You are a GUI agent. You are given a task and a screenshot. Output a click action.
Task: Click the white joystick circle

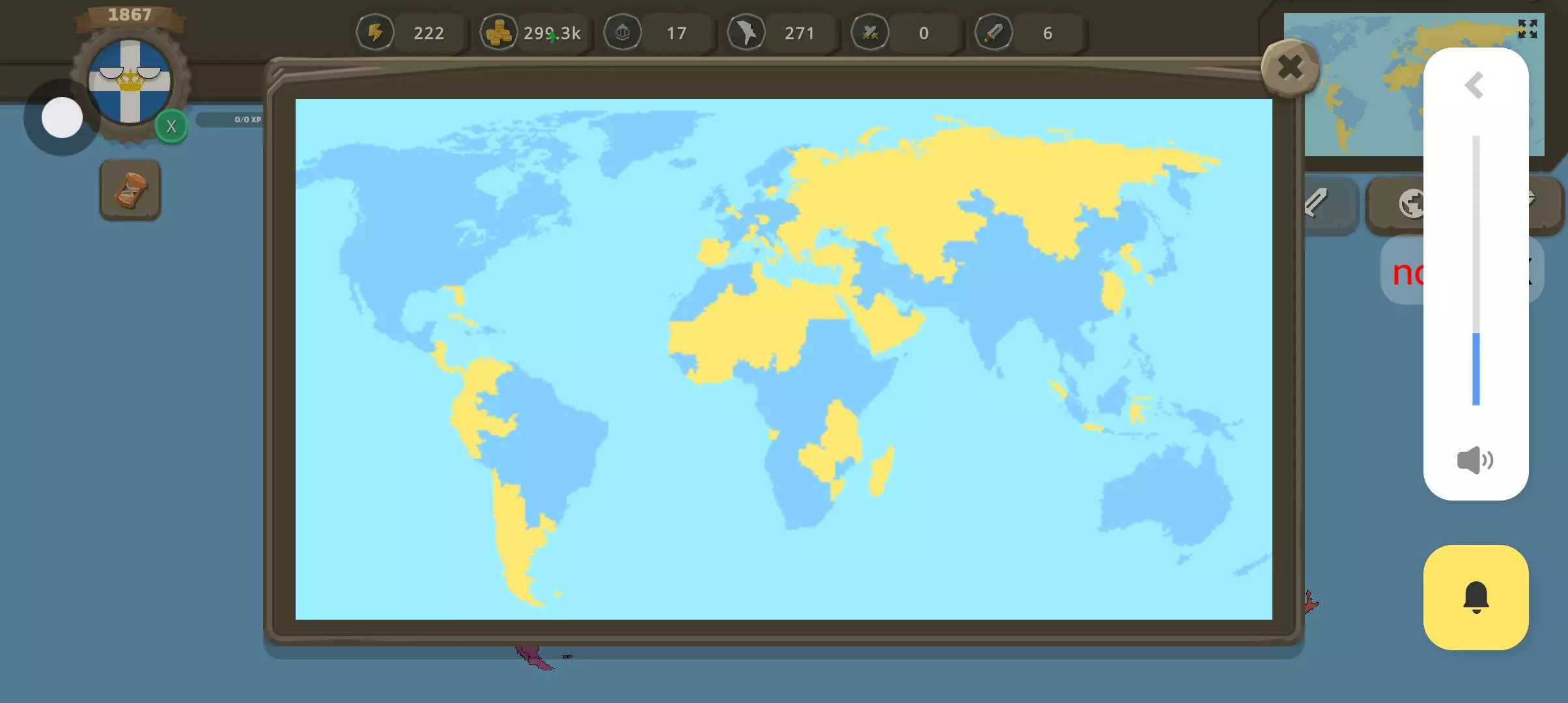(62, 118)
